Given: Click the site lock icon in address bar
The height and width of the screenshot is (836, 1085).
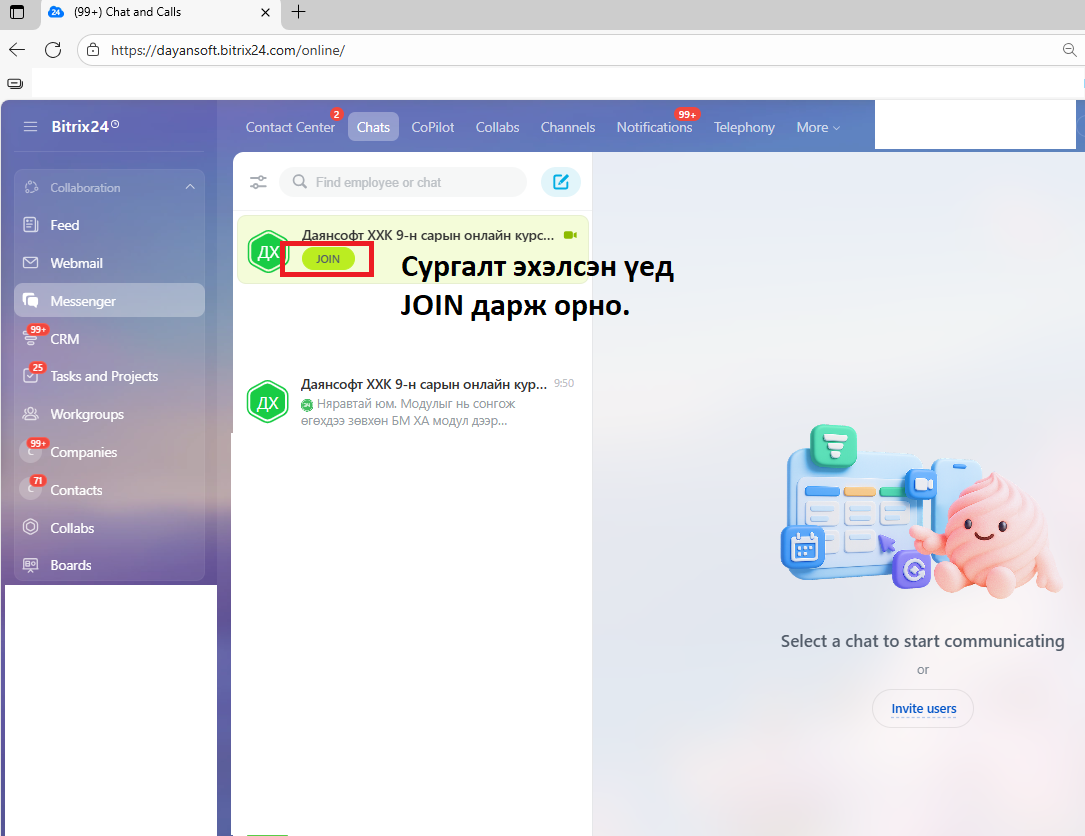Looking at the screenshot, I should (x=93, y=50).
